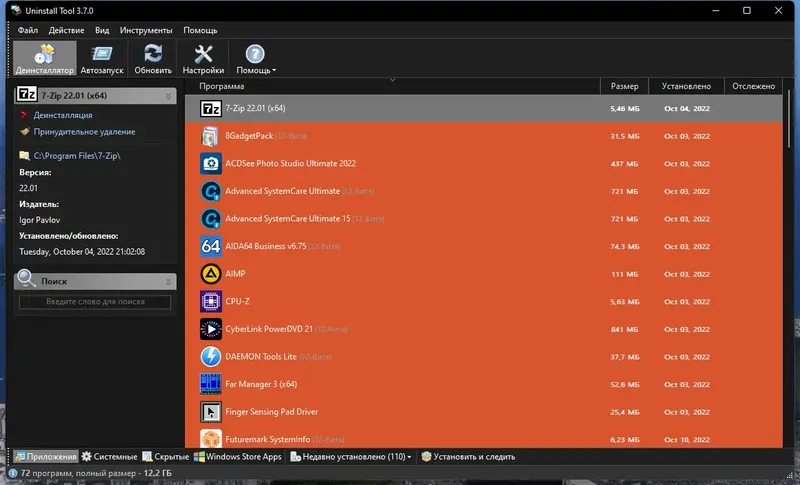This screenshot has height=485, width=800.
Task: Click the info icon in status bar
Action: coord(13,473)
